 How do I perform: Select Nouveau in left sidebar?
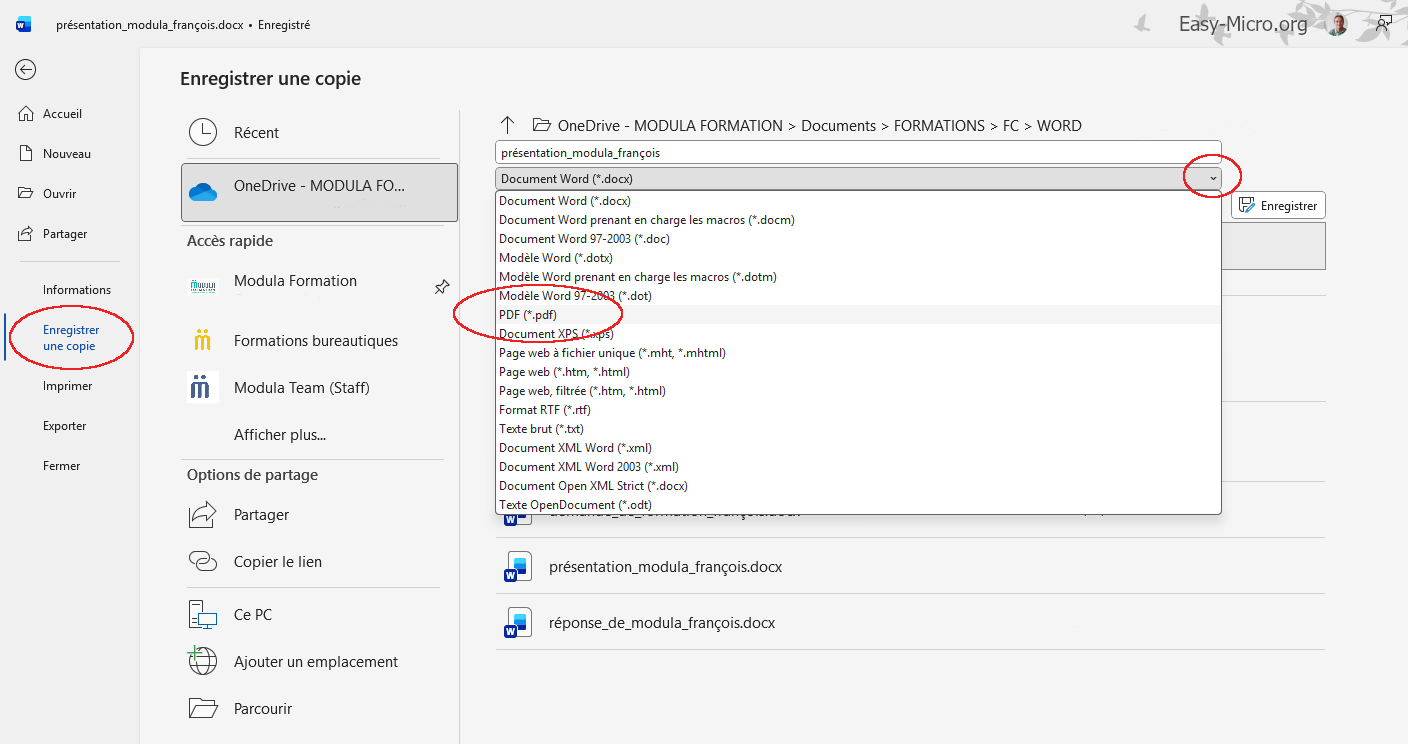point(66,154)
